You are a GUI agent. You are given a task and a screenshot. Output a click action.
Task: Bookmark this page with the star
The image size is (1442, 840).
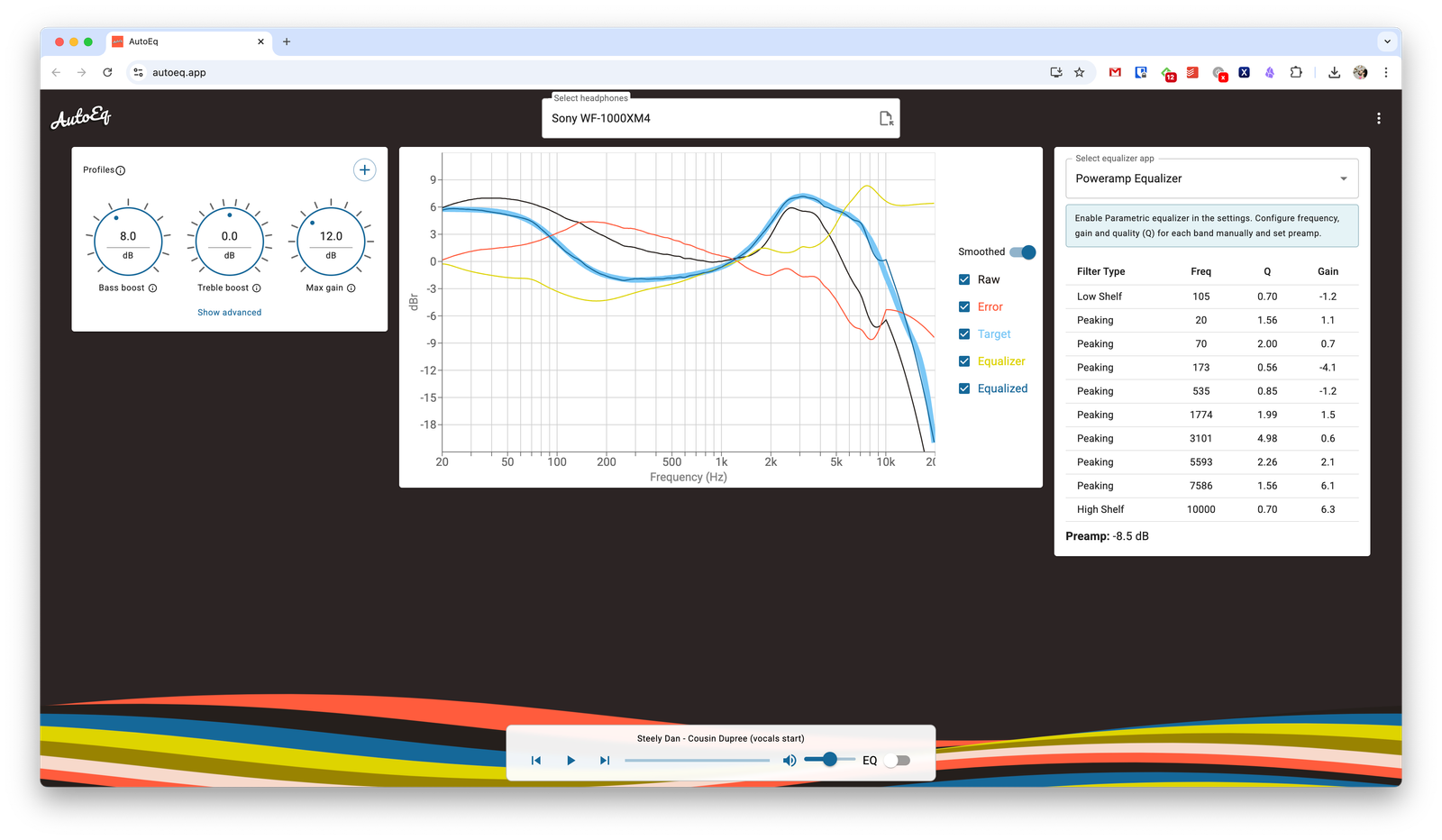click(1080, 72)
